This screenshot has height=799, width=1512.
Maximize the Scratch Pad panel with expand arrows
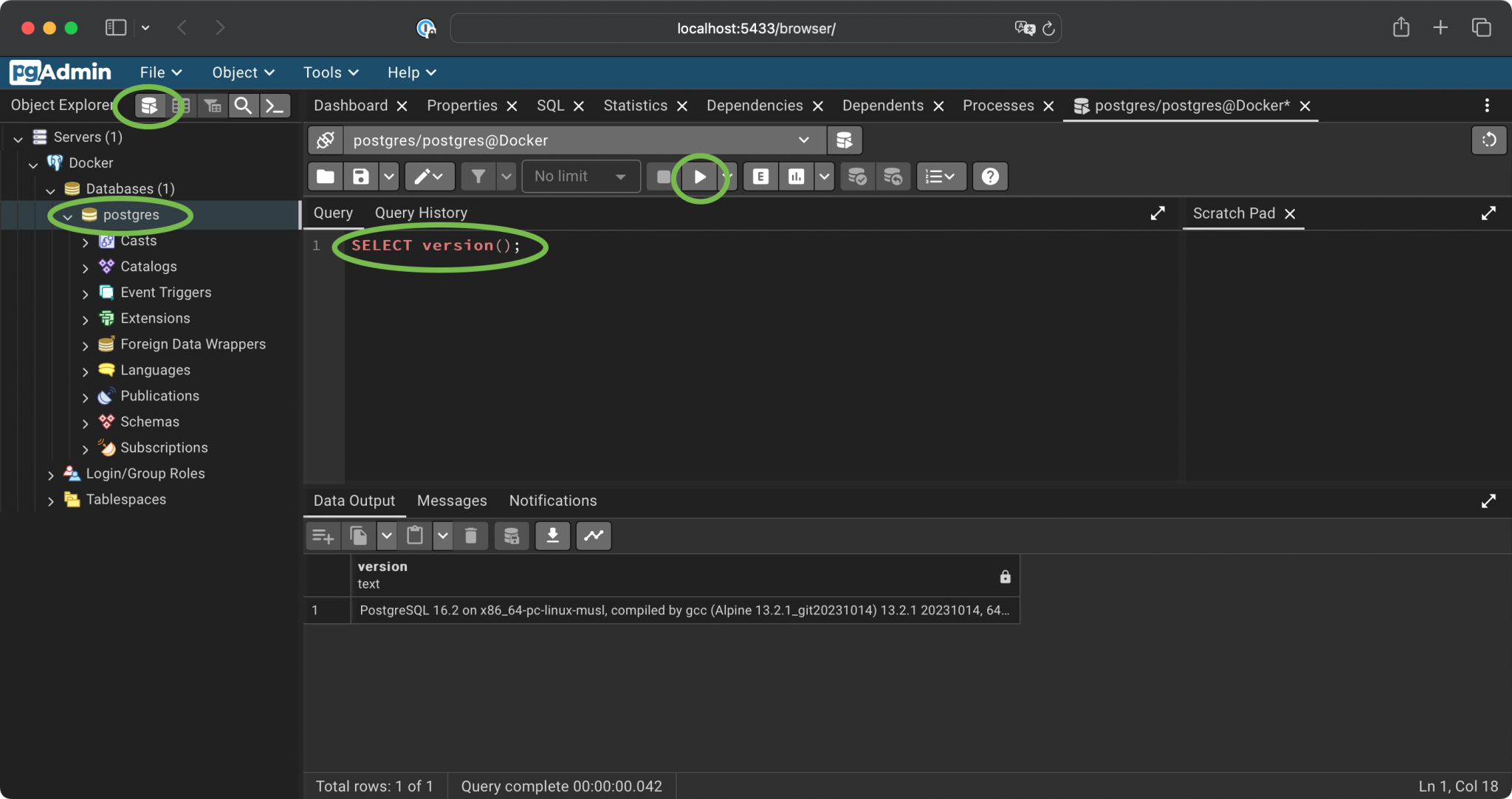click(1488, 213)
